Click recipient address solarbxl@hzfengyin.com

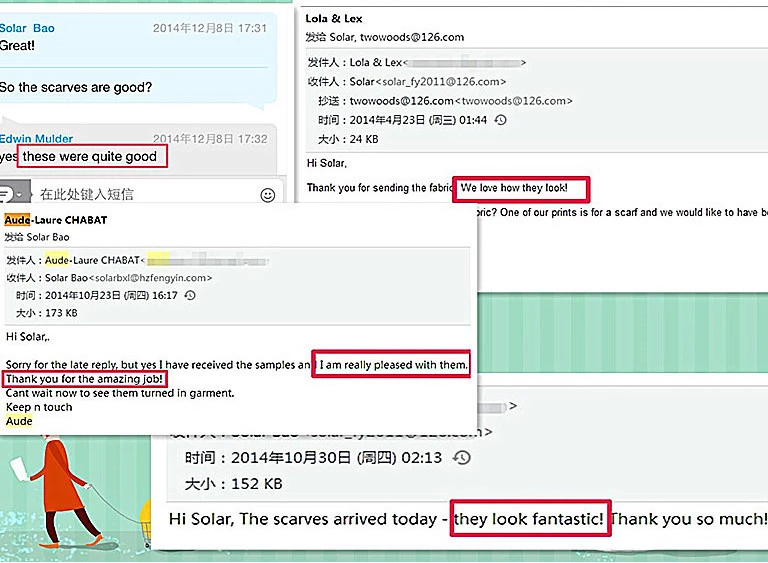(150, 278)
